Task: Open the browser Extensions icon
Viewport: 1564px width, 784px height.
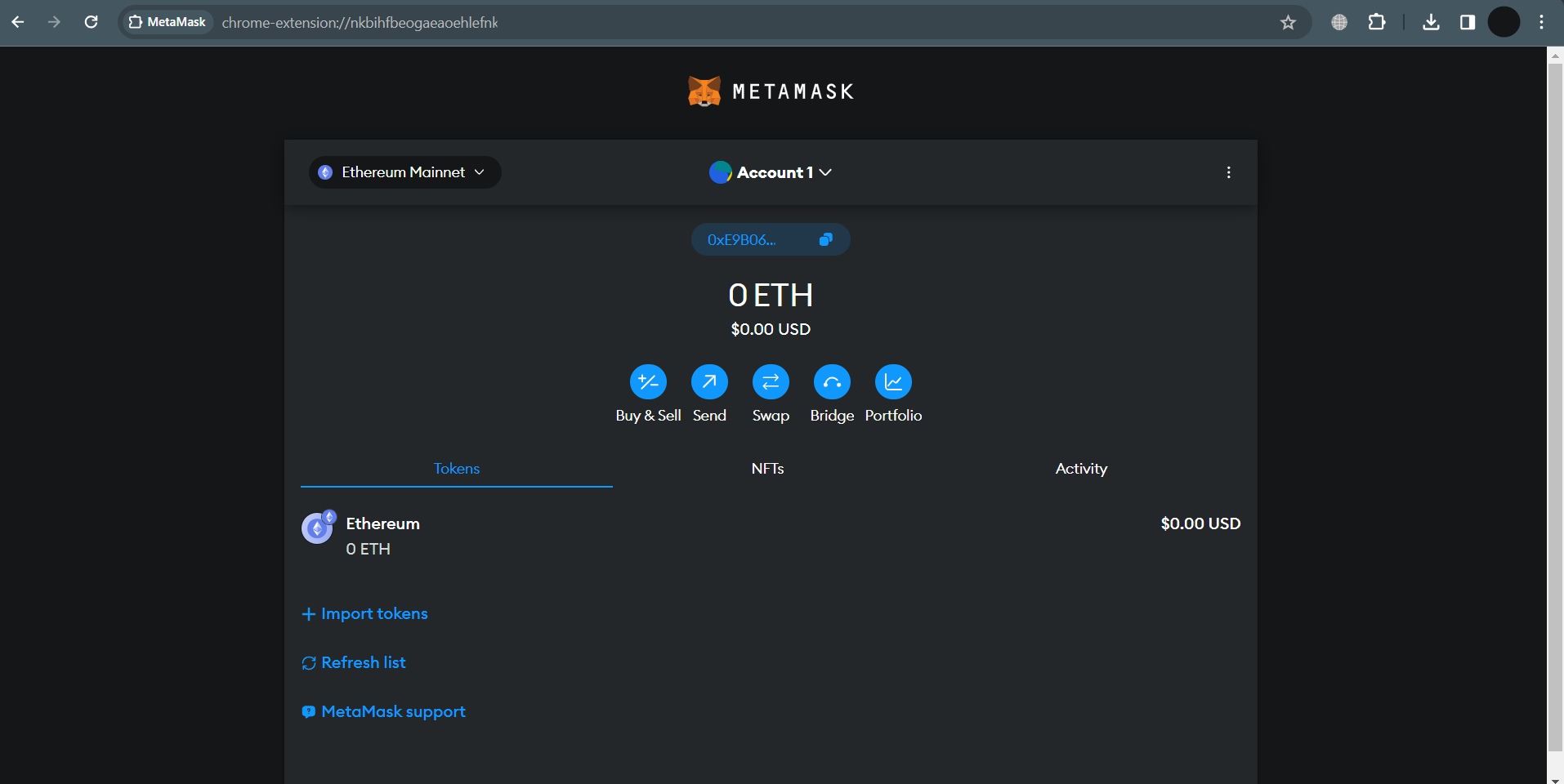Action: (1377, 22)
